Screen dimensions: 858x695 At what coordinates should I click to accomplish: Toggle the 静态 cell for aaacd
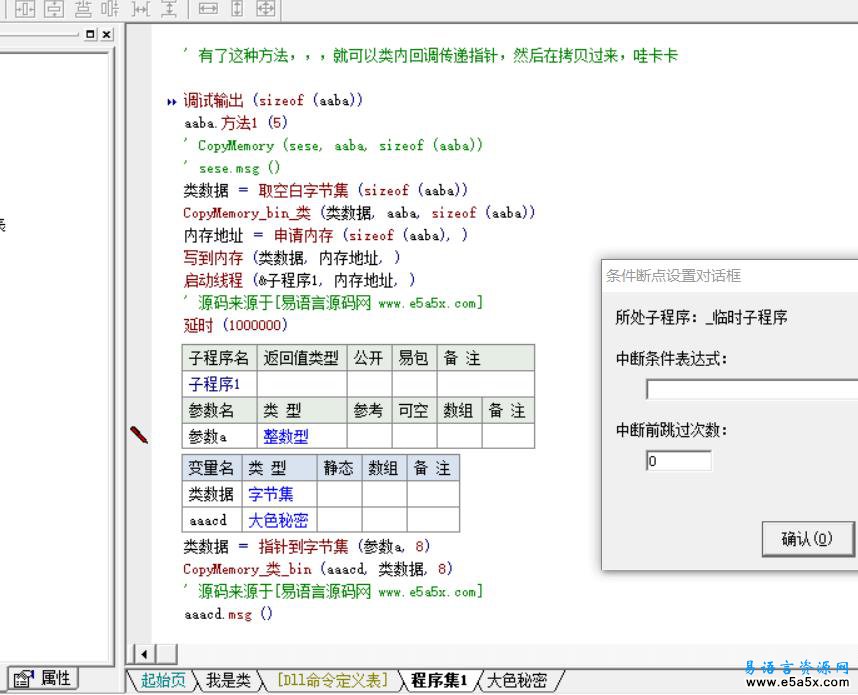(339, 519)
